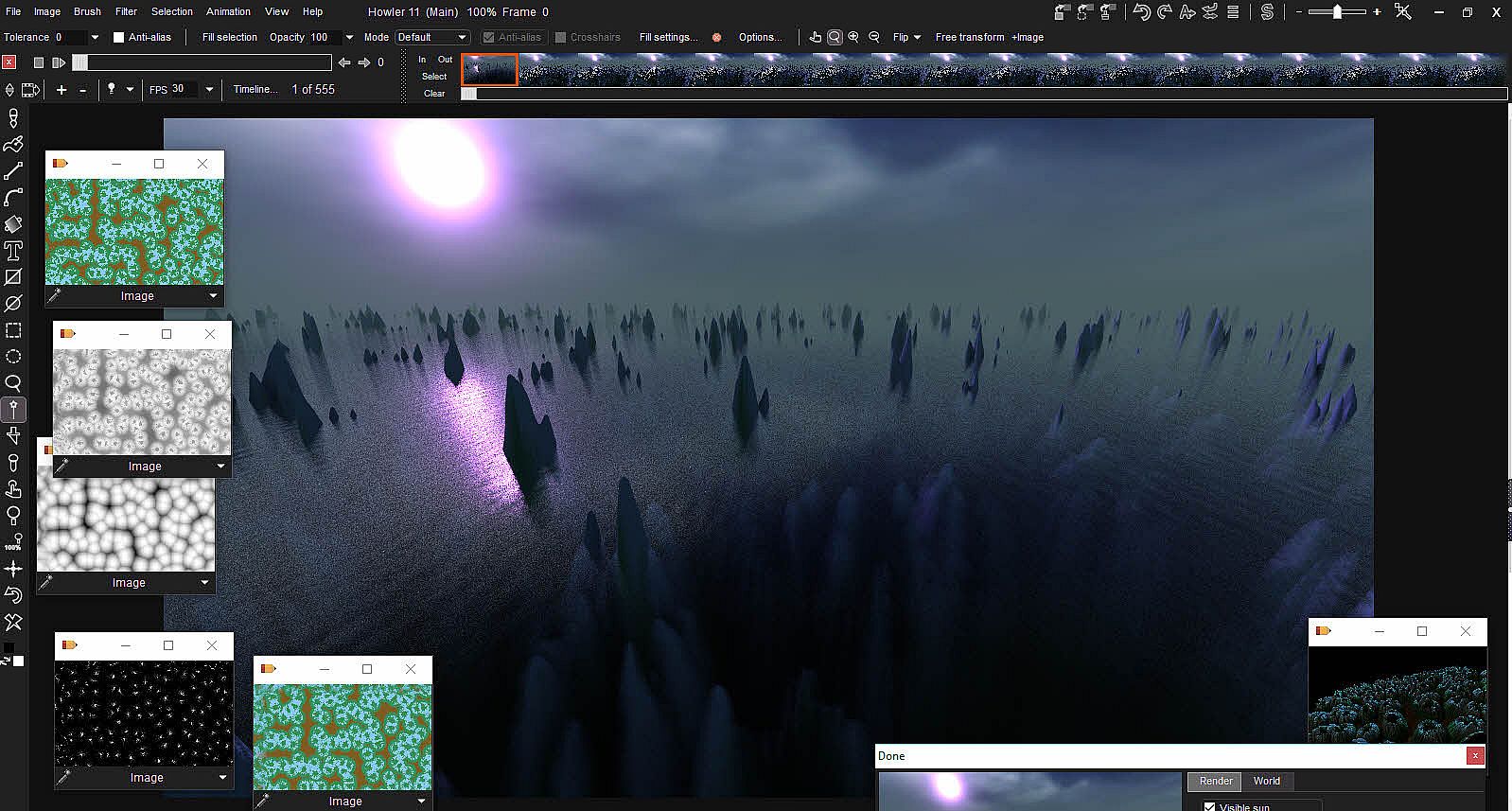
Task: Click the Fill settings... button
Action: 668,37
